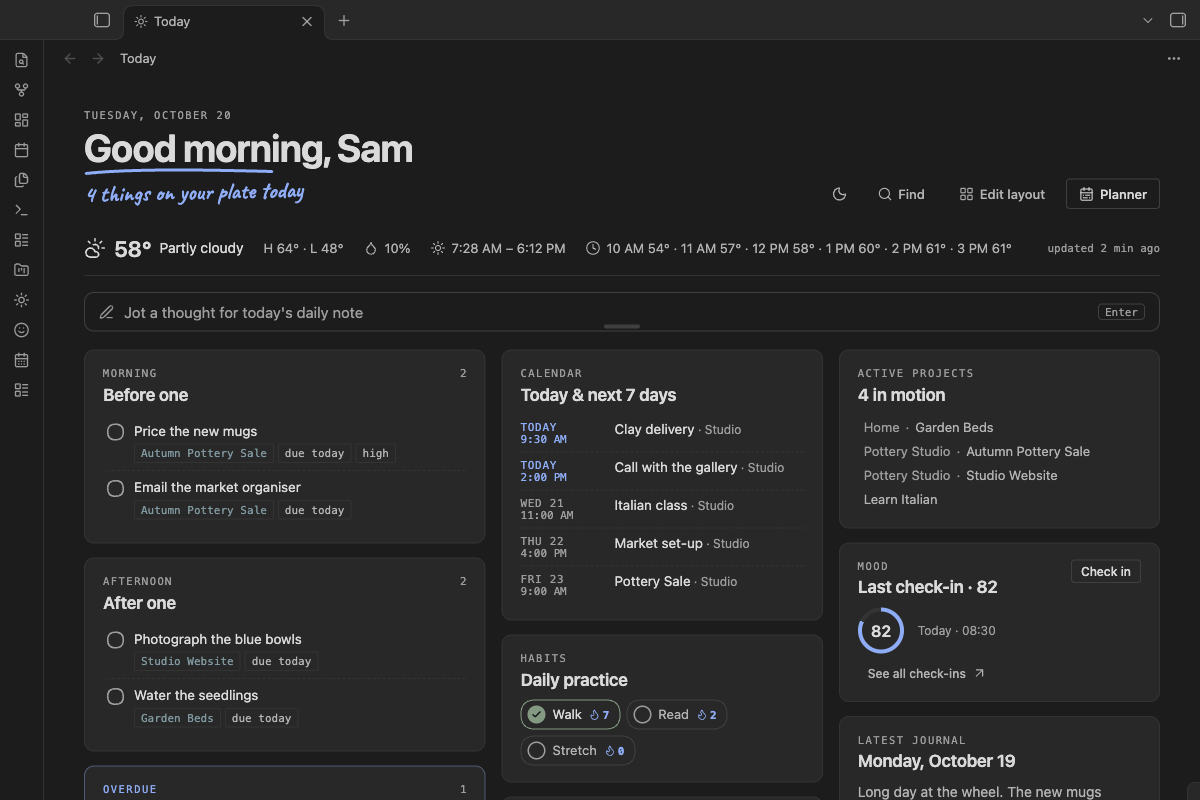Close the Today tab
Viewport: 1200px width, 800px height.
tap(307, 21)
